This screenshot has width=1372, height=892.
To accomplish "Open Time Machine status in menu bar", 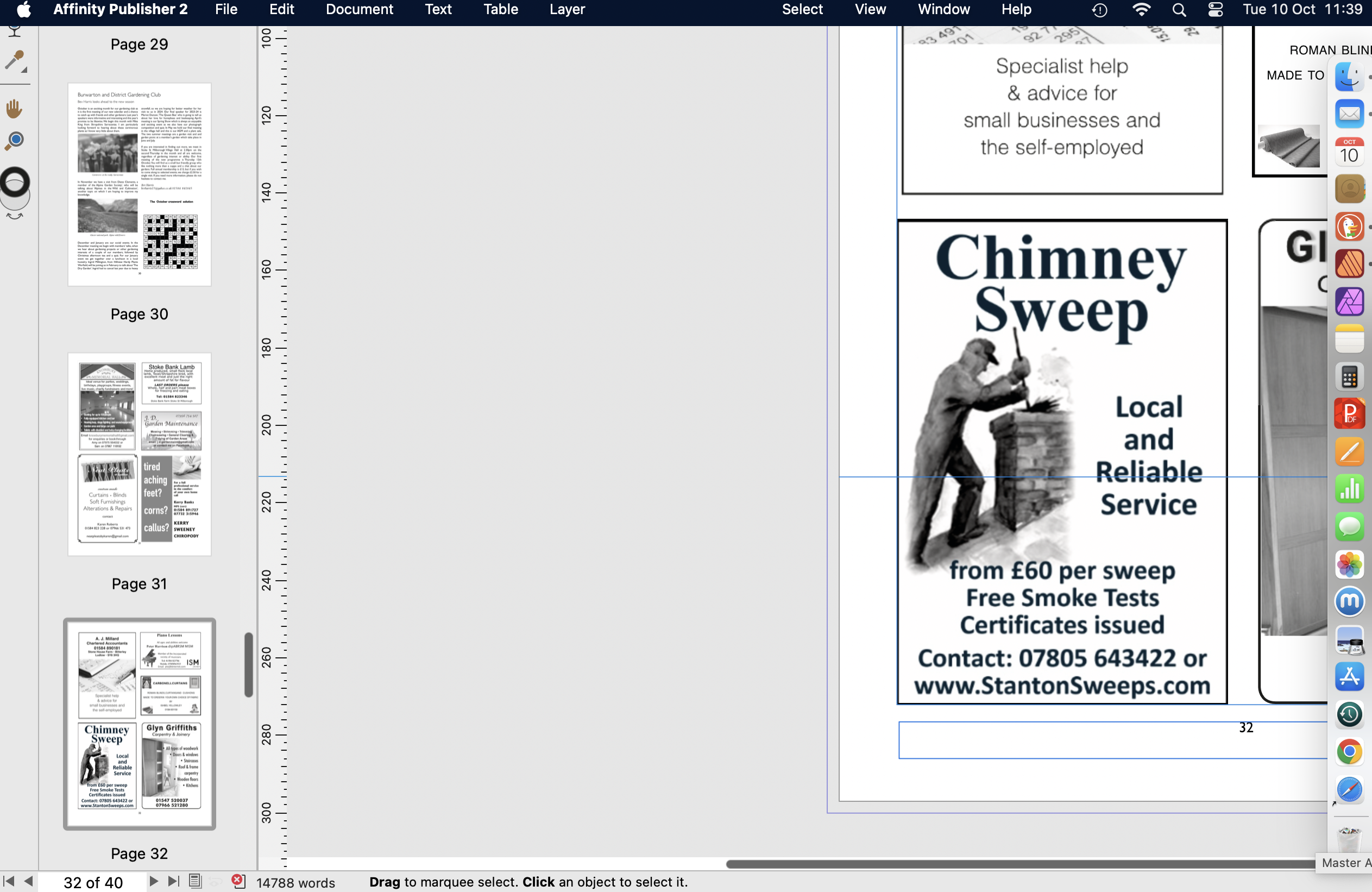I will tap(1099, 10).
